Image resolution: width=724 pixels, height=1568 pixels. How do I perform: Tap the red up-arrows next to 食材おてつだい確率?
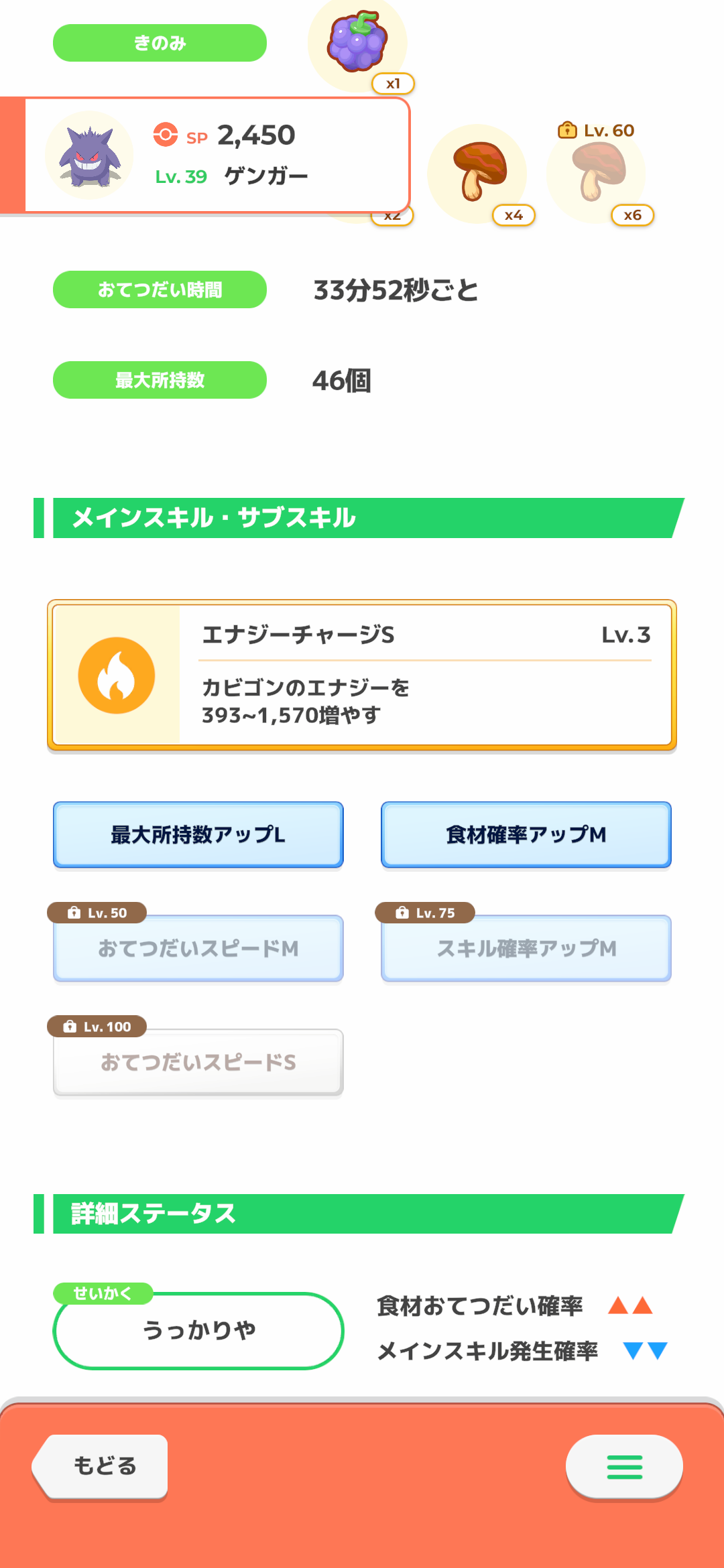click(630, 1305)
